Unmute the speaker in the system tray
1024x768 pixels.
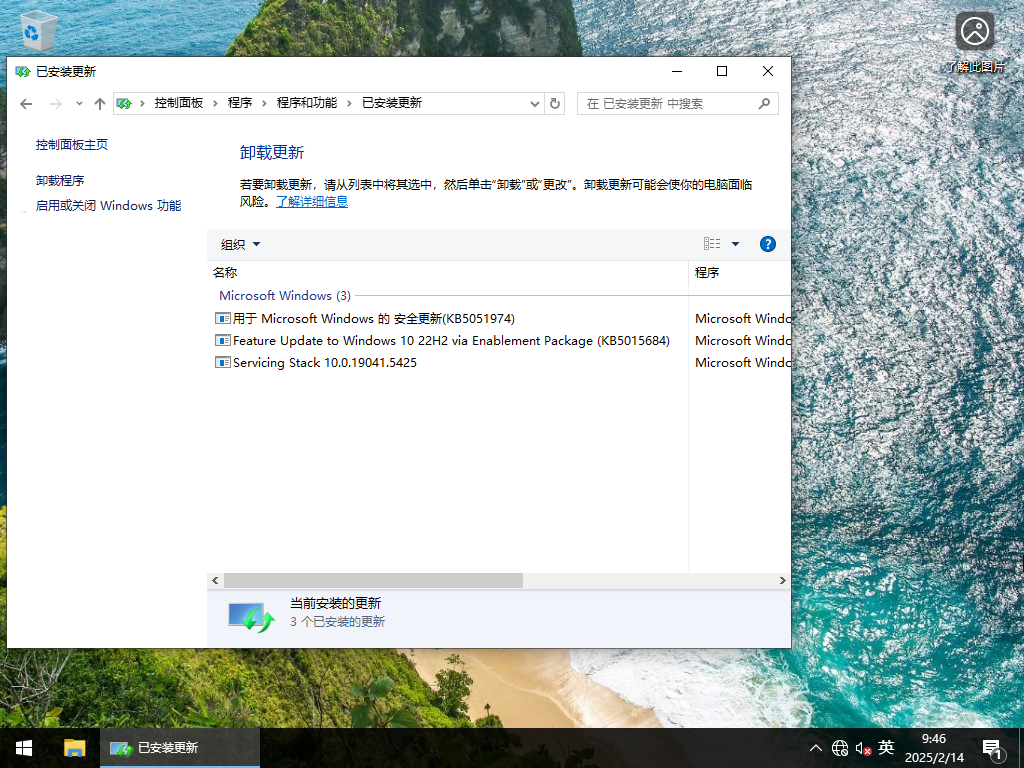tap(862, 747)
